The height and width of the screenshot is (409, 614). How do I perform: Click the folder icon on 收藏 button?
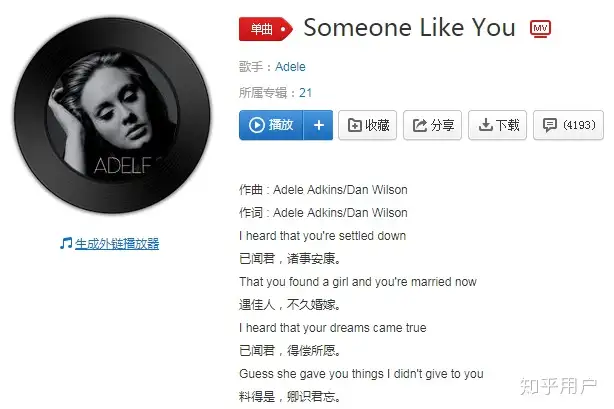pyautogui.click(x=355, y=125)
